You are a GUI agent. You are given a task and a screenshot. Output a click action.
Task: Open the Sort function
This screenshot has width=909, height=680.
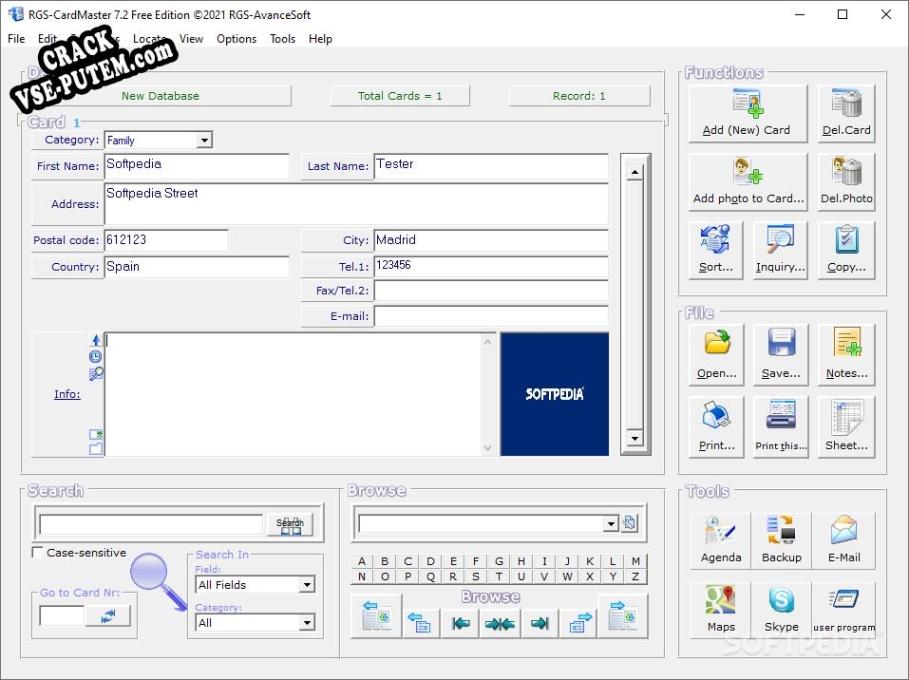click(x=716, y=250)
